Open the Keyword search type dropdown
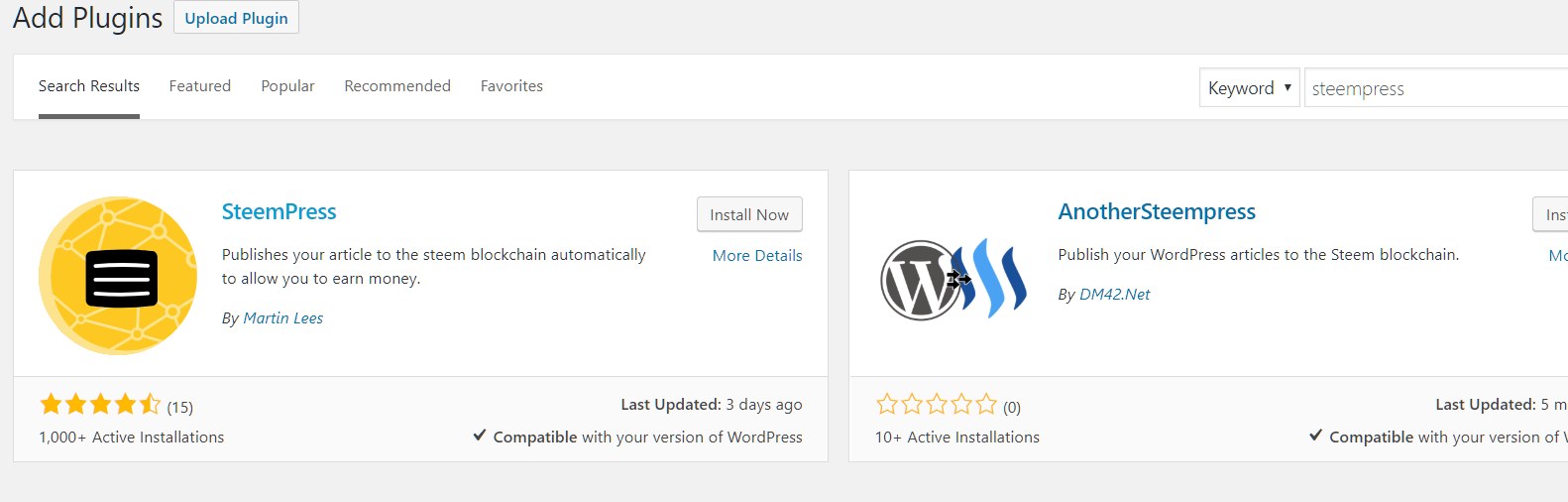 pyautogui.click(x=1249, y=88)
